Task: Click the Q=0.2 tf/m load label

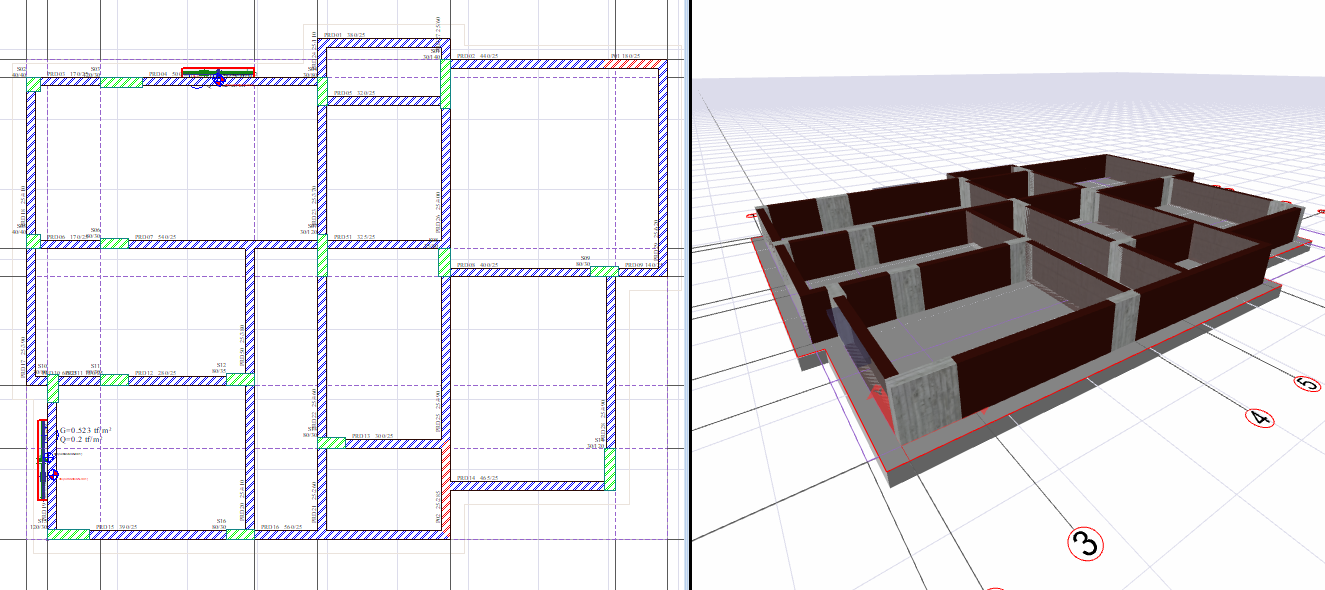Action: [80, 440]
